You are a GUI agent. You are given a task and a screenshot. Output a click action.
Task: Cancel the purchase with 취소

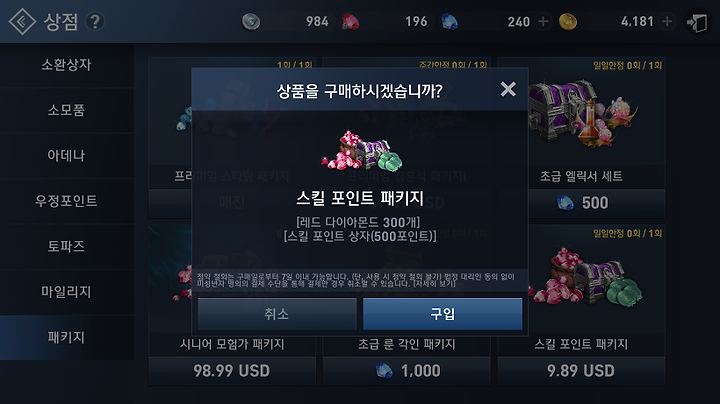tap(277, 314)
